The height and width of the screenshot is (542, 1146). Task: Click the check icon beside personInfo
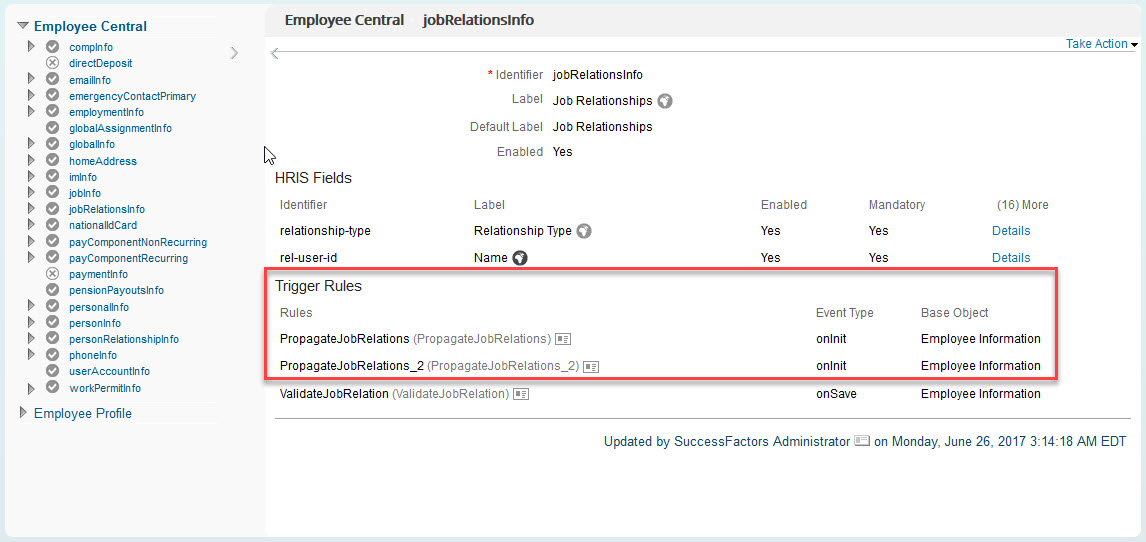(x=53, y=323)
